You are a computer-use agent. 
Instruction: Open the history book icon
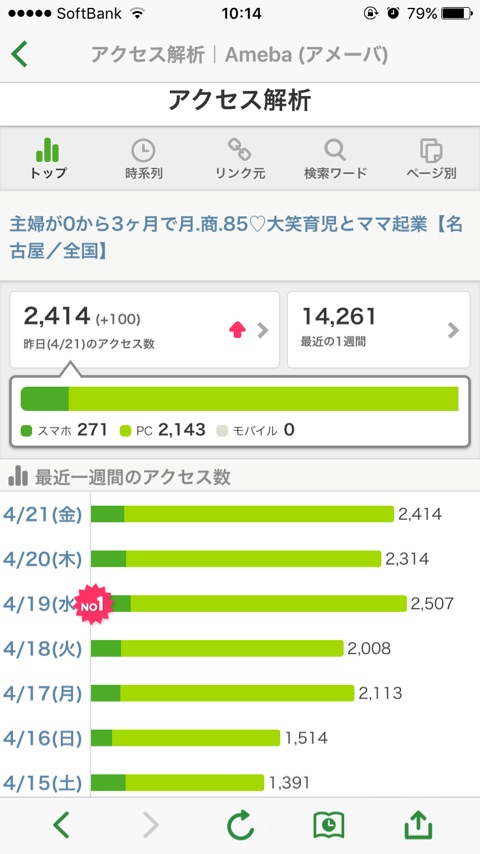(329, 825)
